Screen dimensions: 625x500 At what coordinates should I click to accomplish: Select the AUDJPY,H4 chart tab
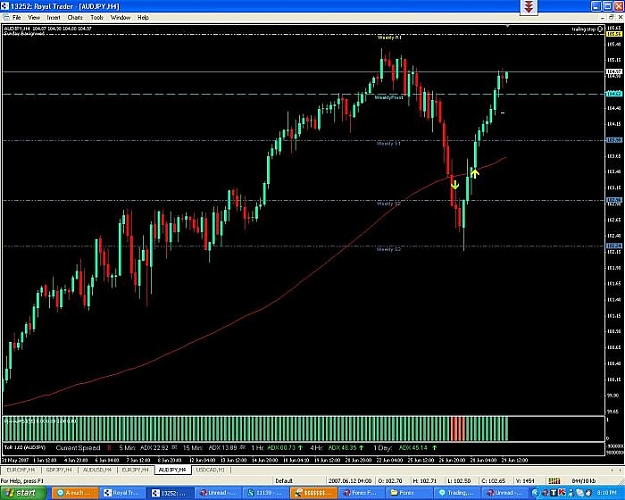click(172, 470)
